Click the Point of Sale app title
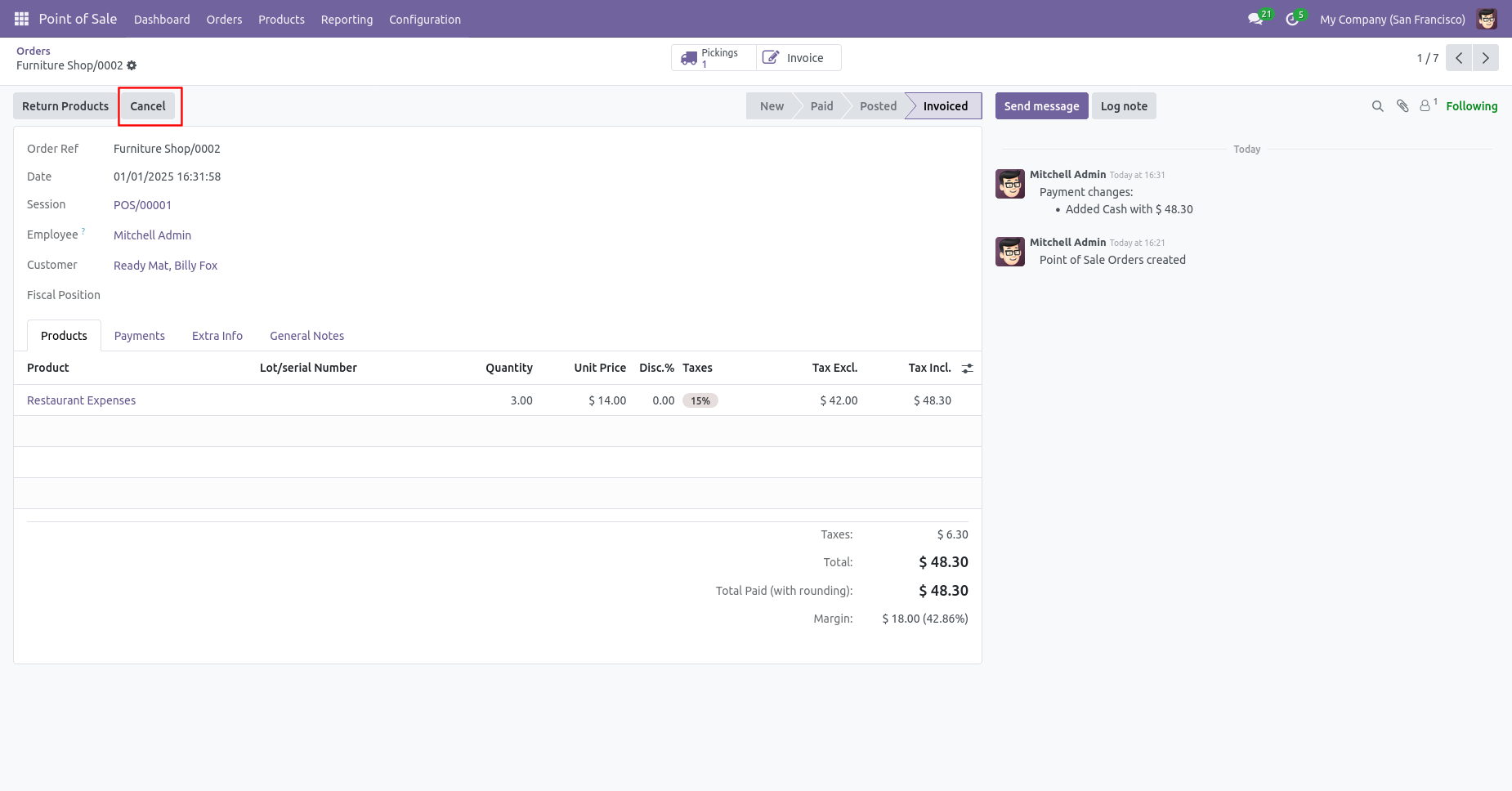 tap(78, 19)
